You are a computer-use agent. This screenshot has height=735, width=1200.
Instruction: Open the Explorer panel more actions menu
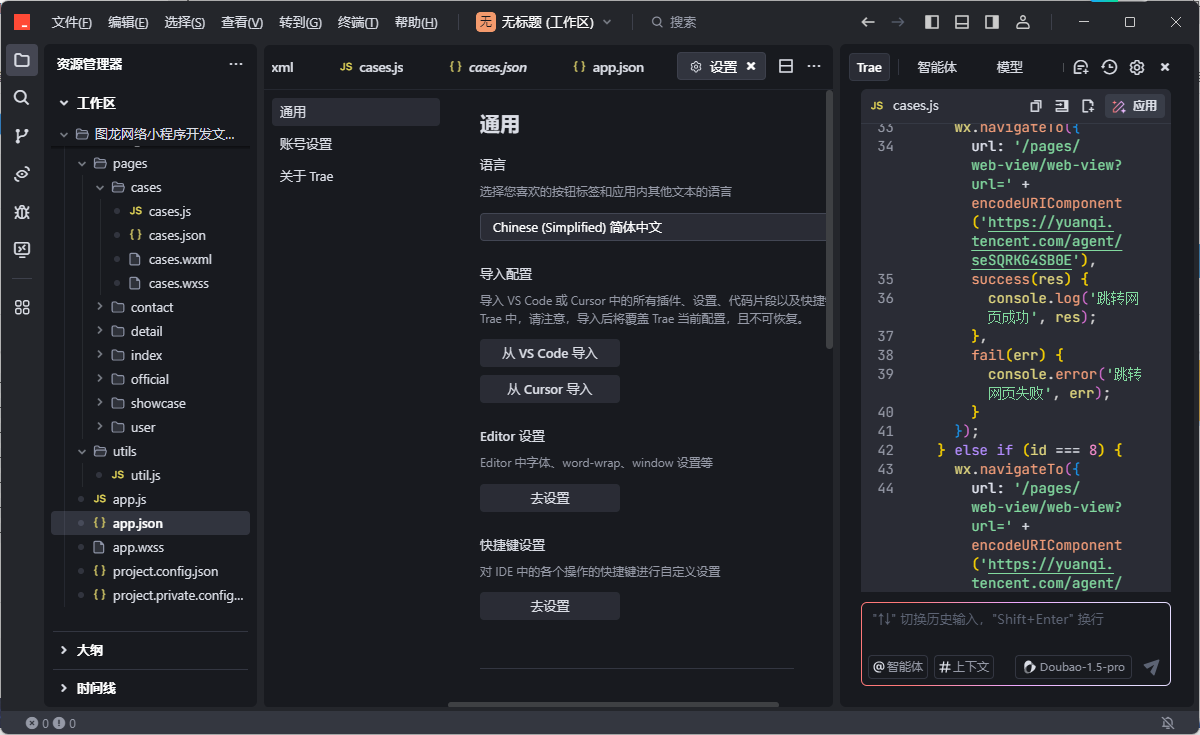[236, 64]
